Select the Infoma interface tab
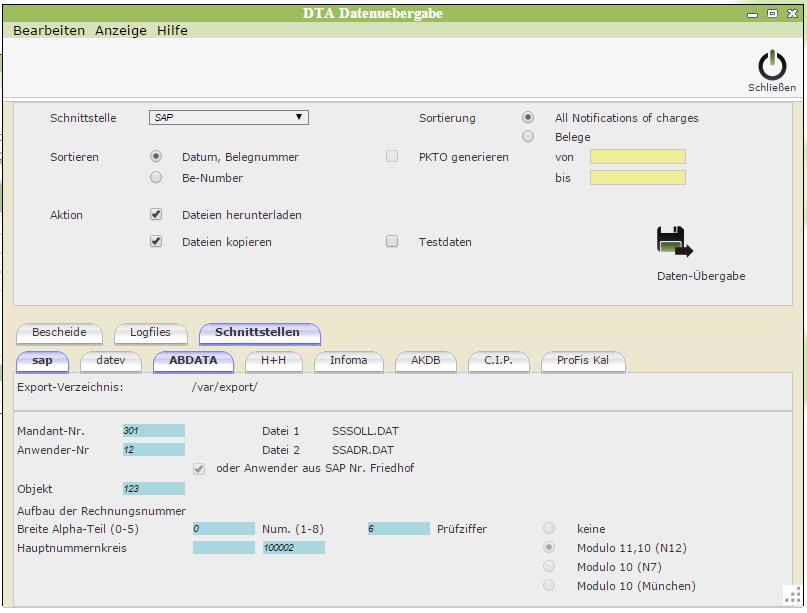807x613 pixels. tap(348, 361)
